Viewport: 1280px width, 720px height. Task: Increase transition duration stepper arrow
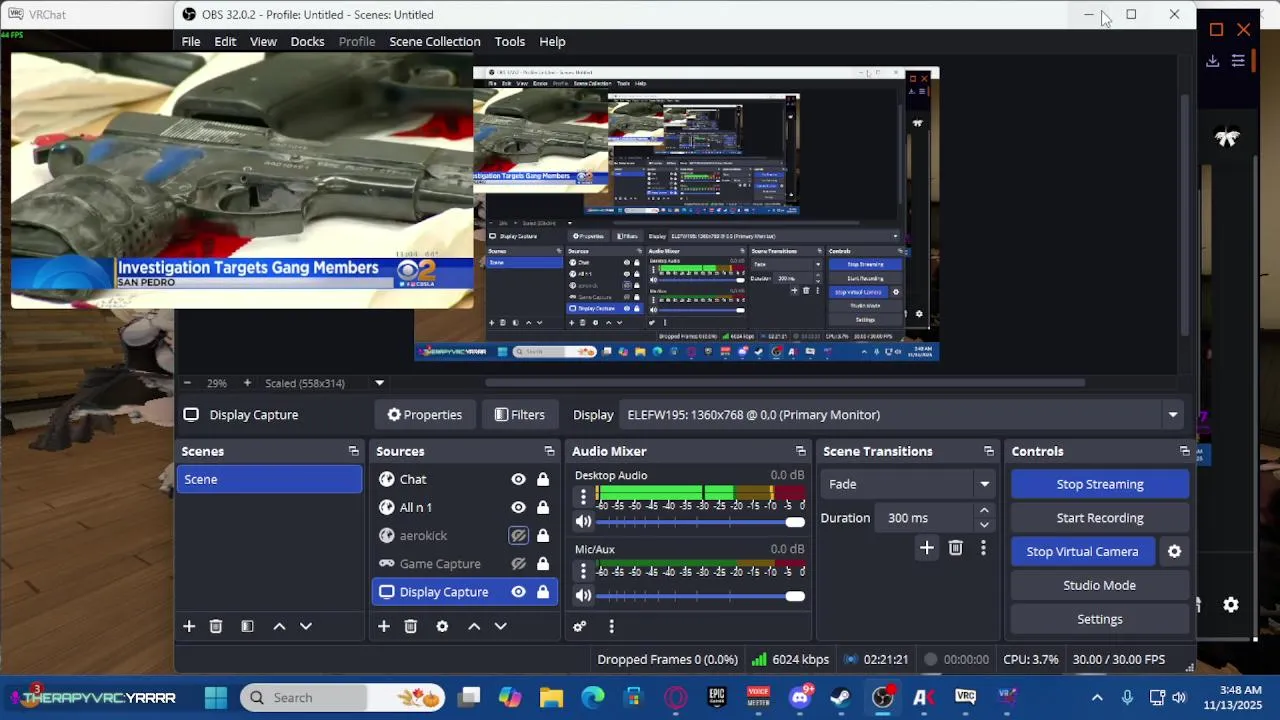pyautogui.click(x=984, y=511)
